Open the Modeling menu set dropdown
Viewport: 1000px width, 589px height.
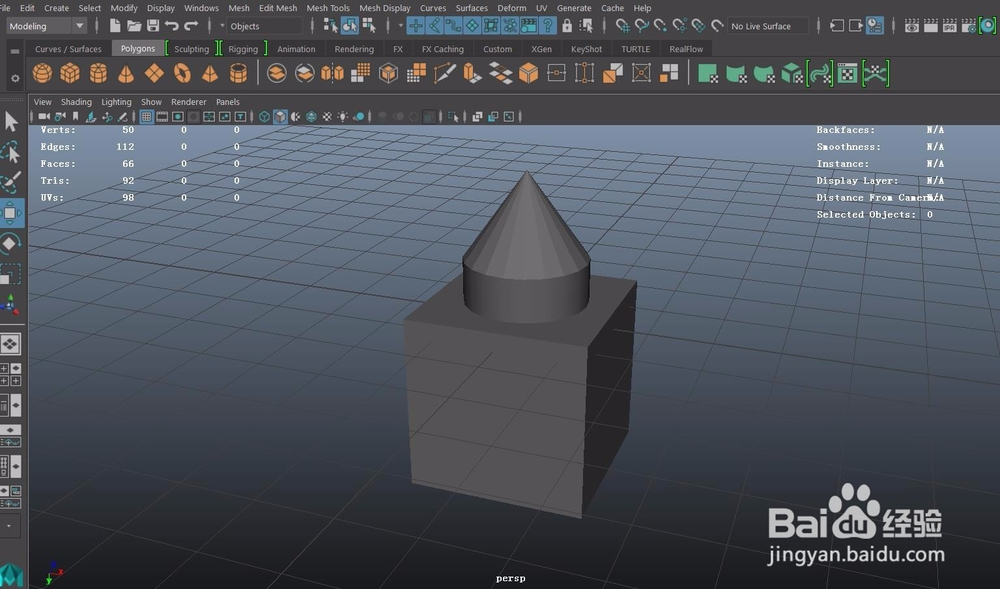[47, 26]
